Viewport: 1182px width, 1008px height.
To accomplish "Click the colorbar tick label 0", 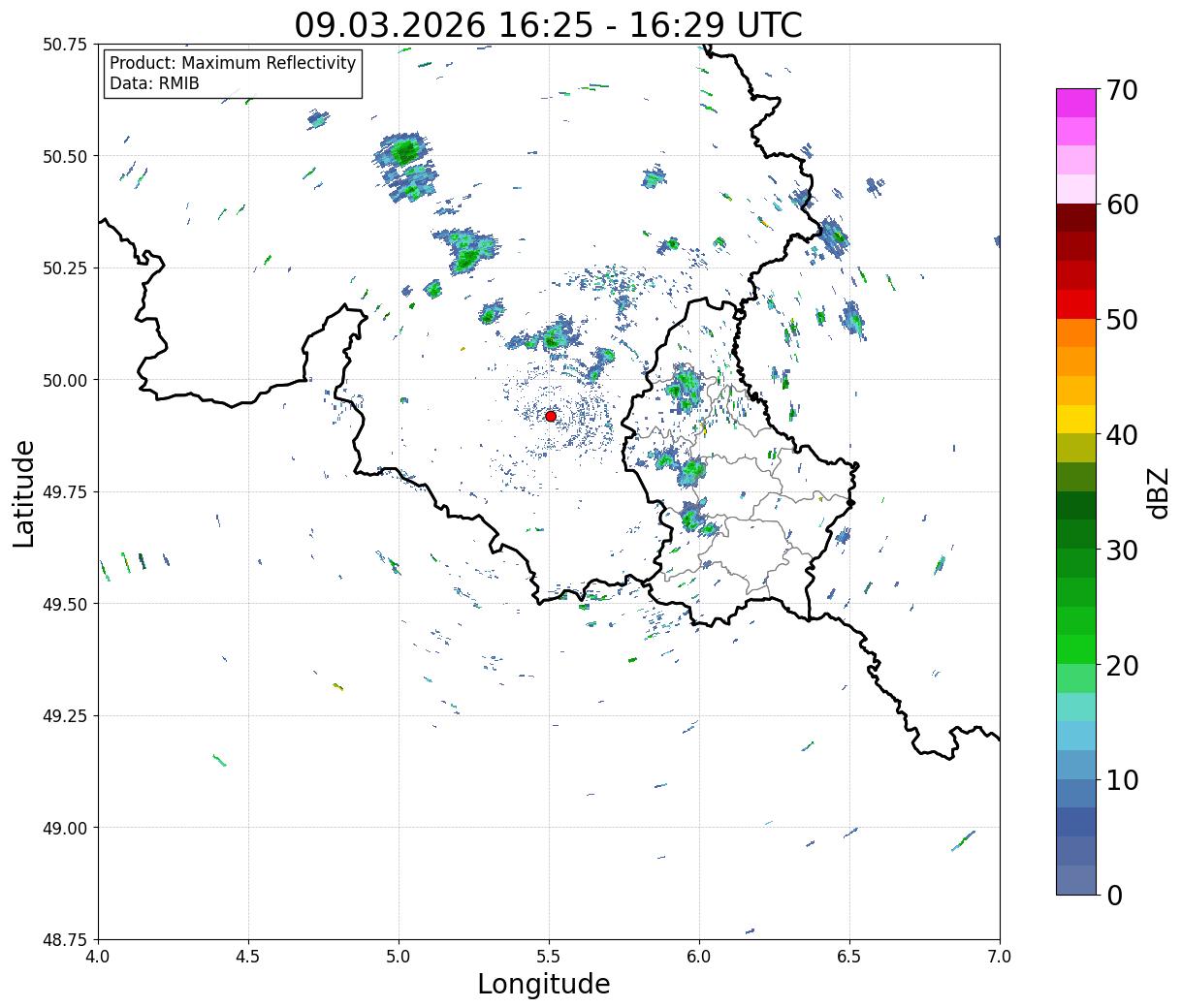I will pyautogui.click(x=1113, y=896).
